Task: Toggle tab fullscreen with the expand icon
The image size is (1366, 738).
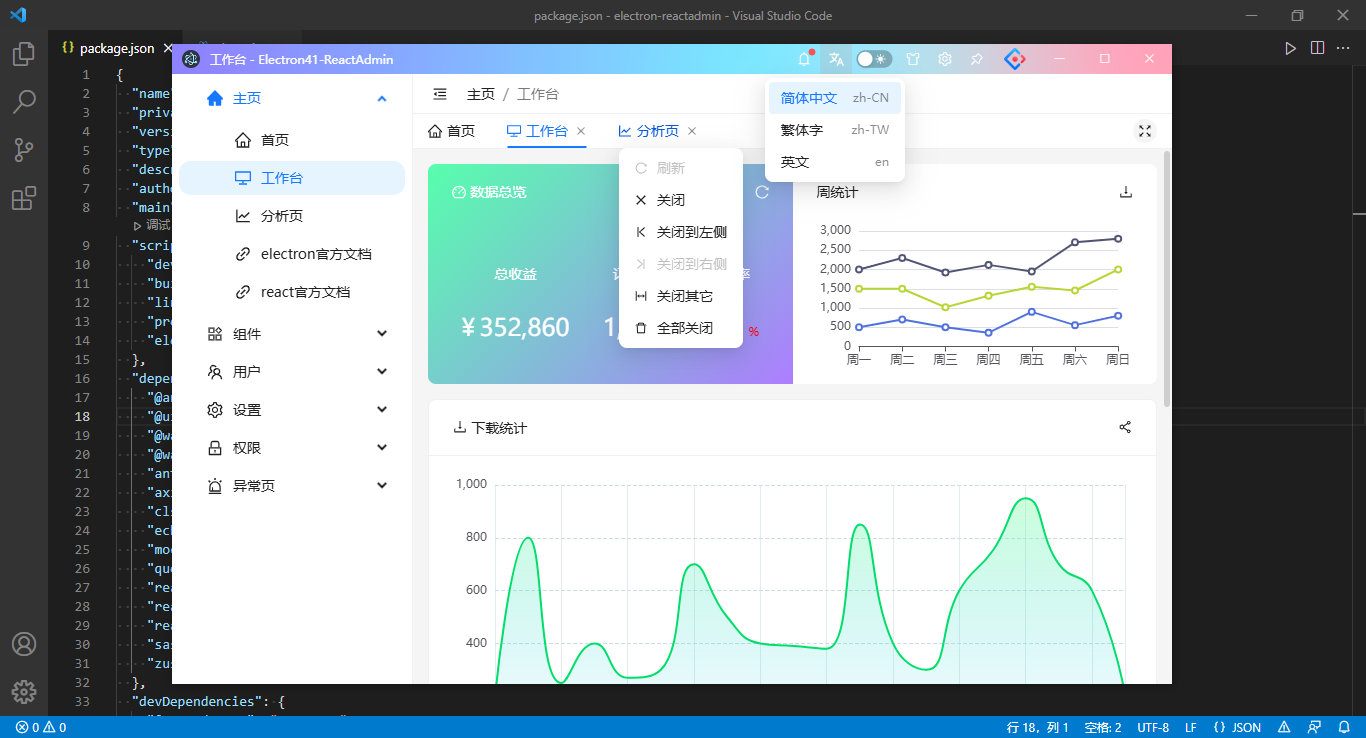Action: click(1145, 131)
